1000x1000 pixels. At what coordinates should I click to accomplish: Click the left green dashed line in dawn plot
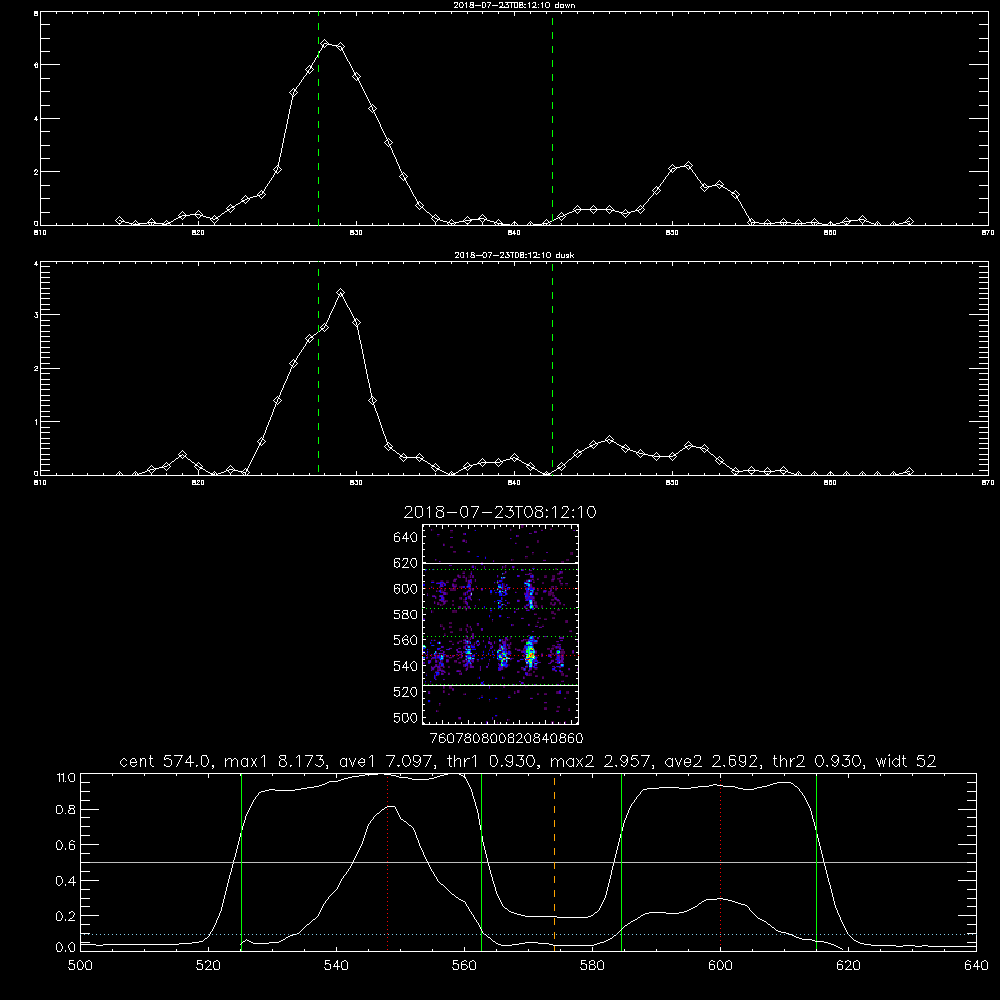coord(318,119)
